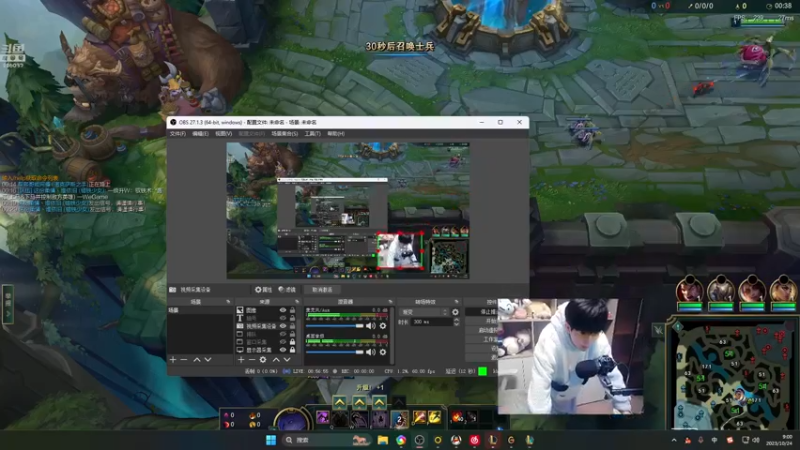The image size is (800, 450).
Task: Use the F summoner spell icon
Action: [435, 418]
